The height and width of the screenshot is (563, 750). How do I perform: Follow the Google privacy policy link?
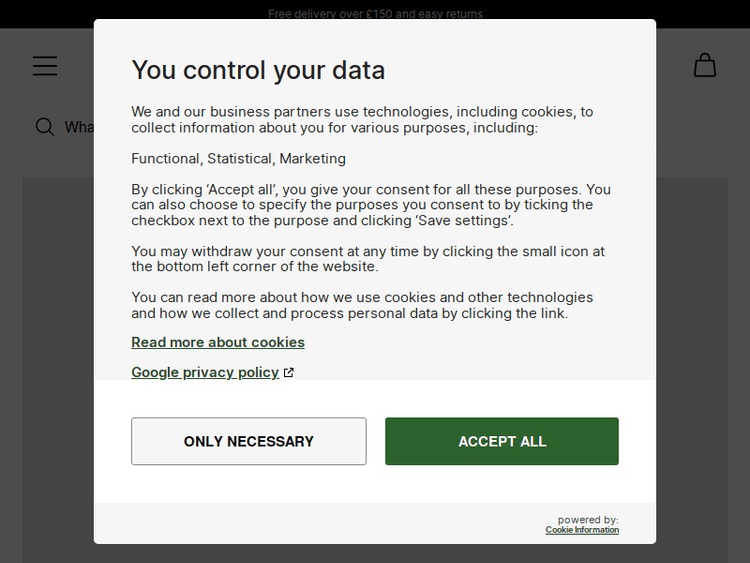click(205, 372)
